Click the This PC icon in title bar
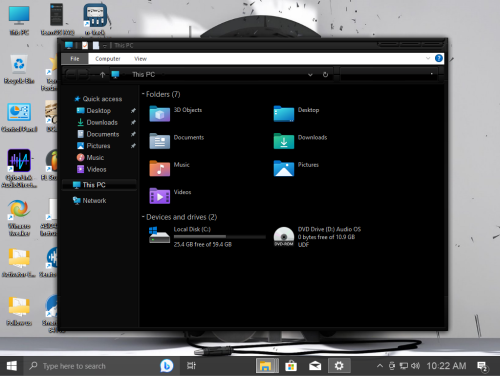This screenshot has height=376, width=500. pyautogui.click(x=69, y=45)
